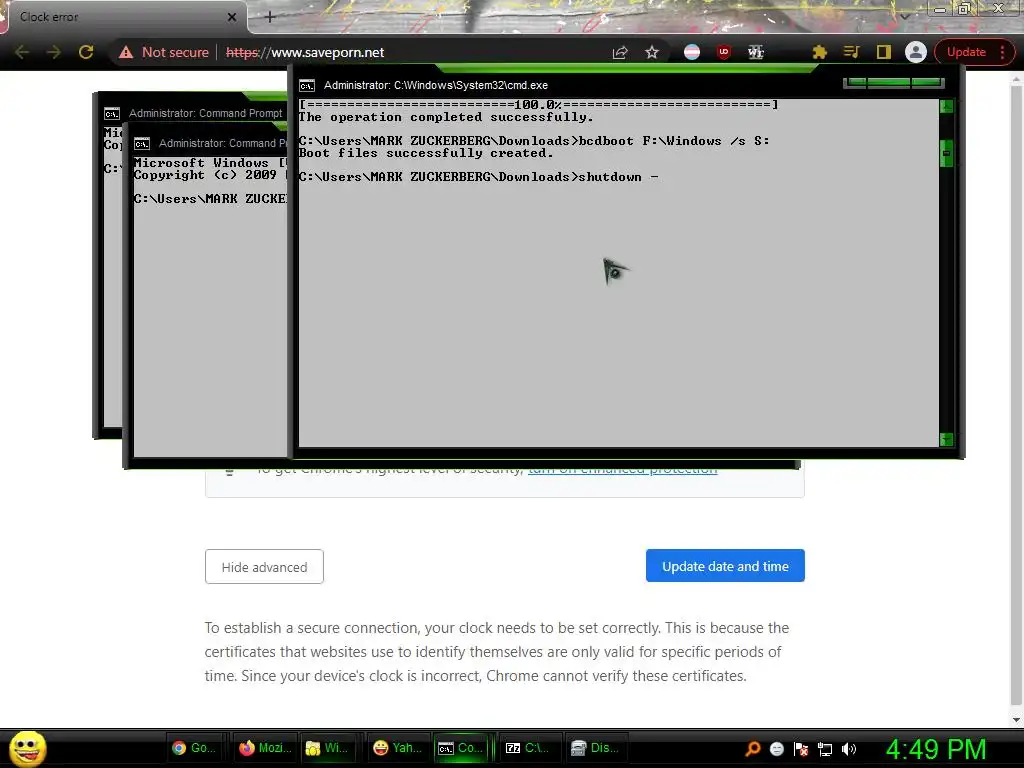Share this page via the share icon

click(620, 52)
